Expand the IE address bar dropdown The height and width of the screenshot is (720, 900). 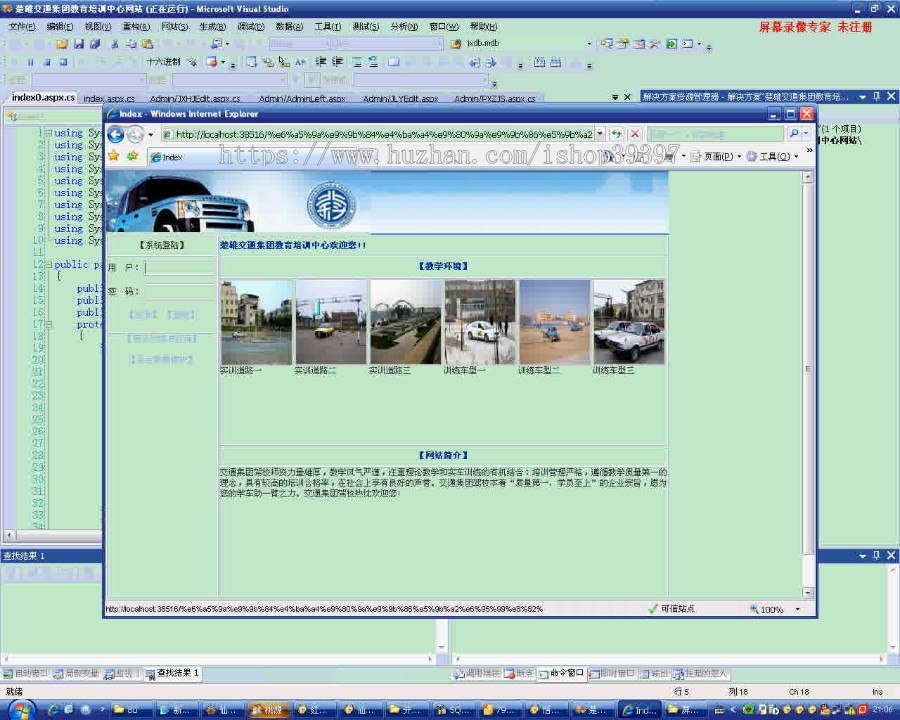click(x=600, y=134)
